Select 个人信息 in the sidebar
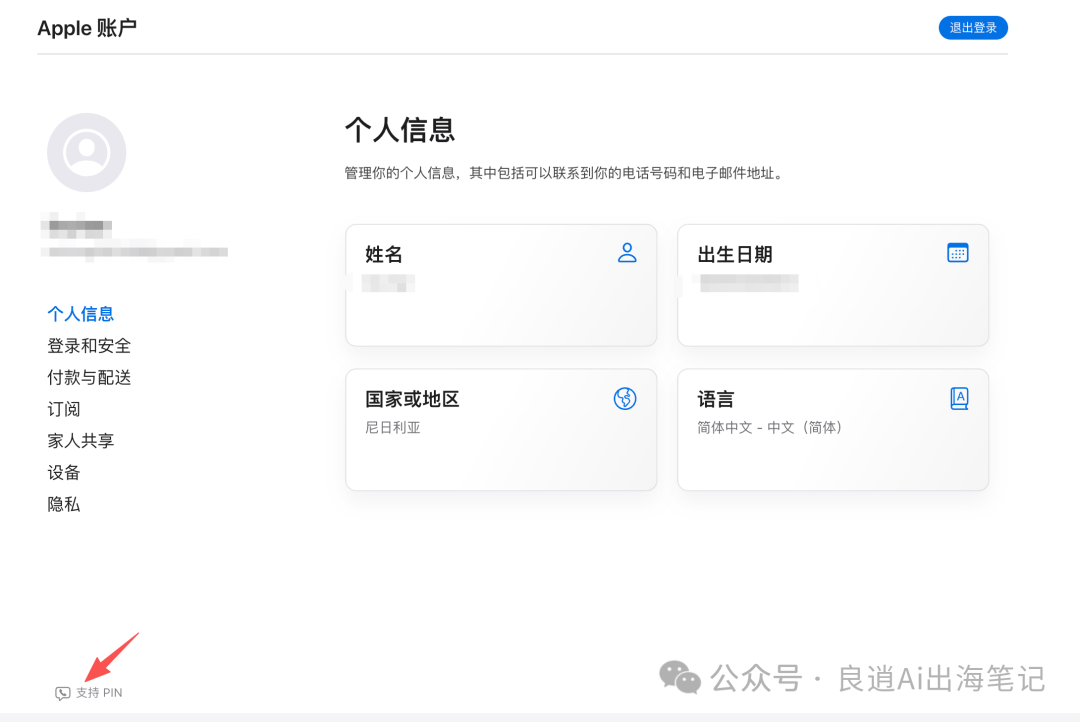 coord(81,314)
